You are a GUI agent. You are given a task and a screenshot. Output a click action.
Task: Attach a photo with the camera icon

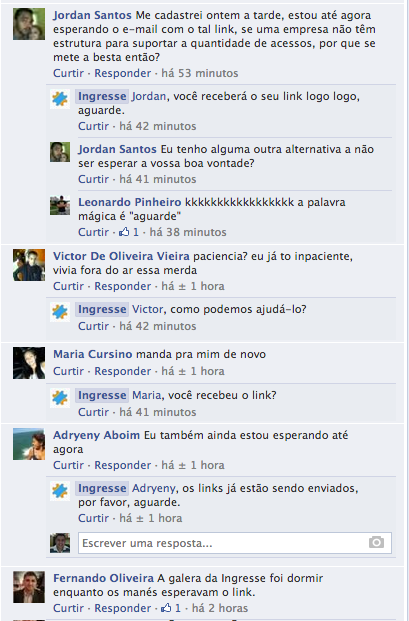click(x=376, y=542)
